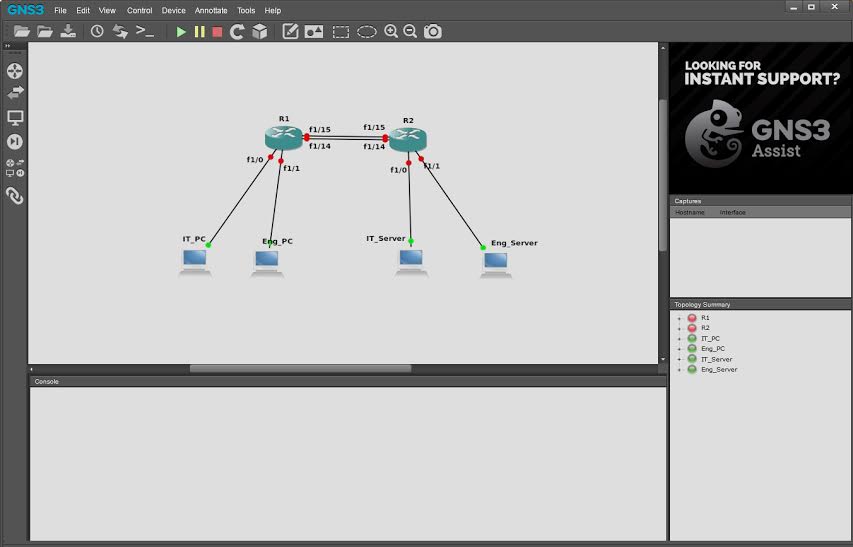Expand IT_PC in Topology Summary

679,339
